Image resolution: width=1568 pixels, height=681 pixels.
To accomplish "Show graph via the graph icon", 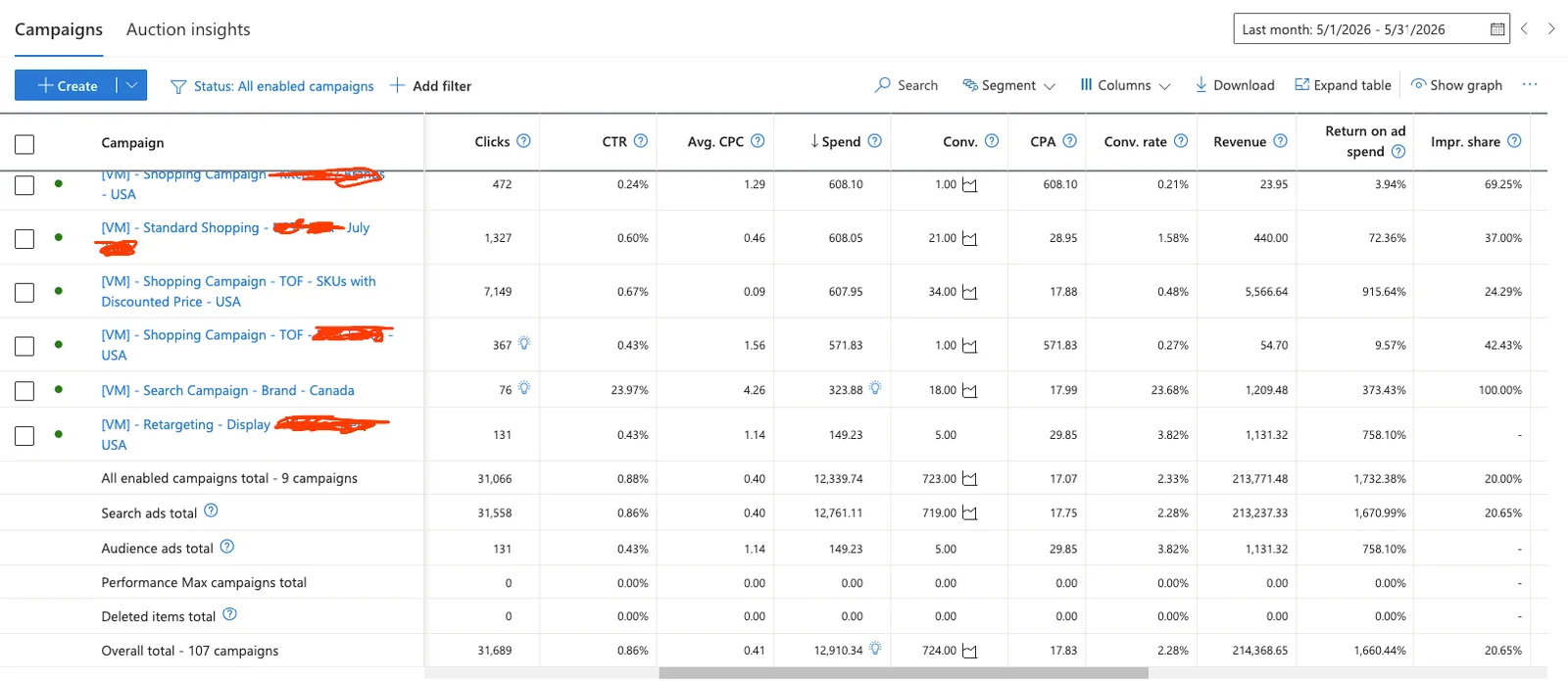I will (x=1418, y=84).
